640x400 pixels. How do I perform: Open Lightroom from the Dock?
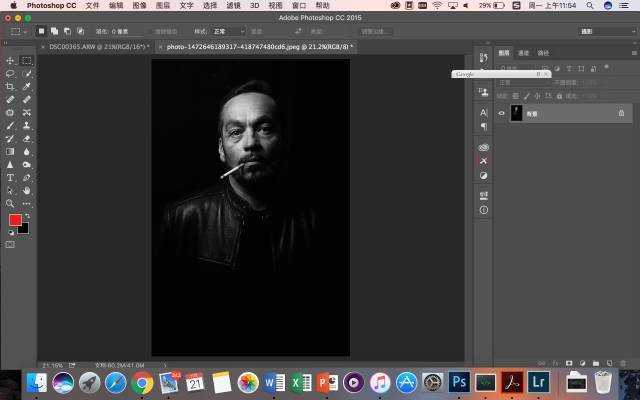(538, 382)
